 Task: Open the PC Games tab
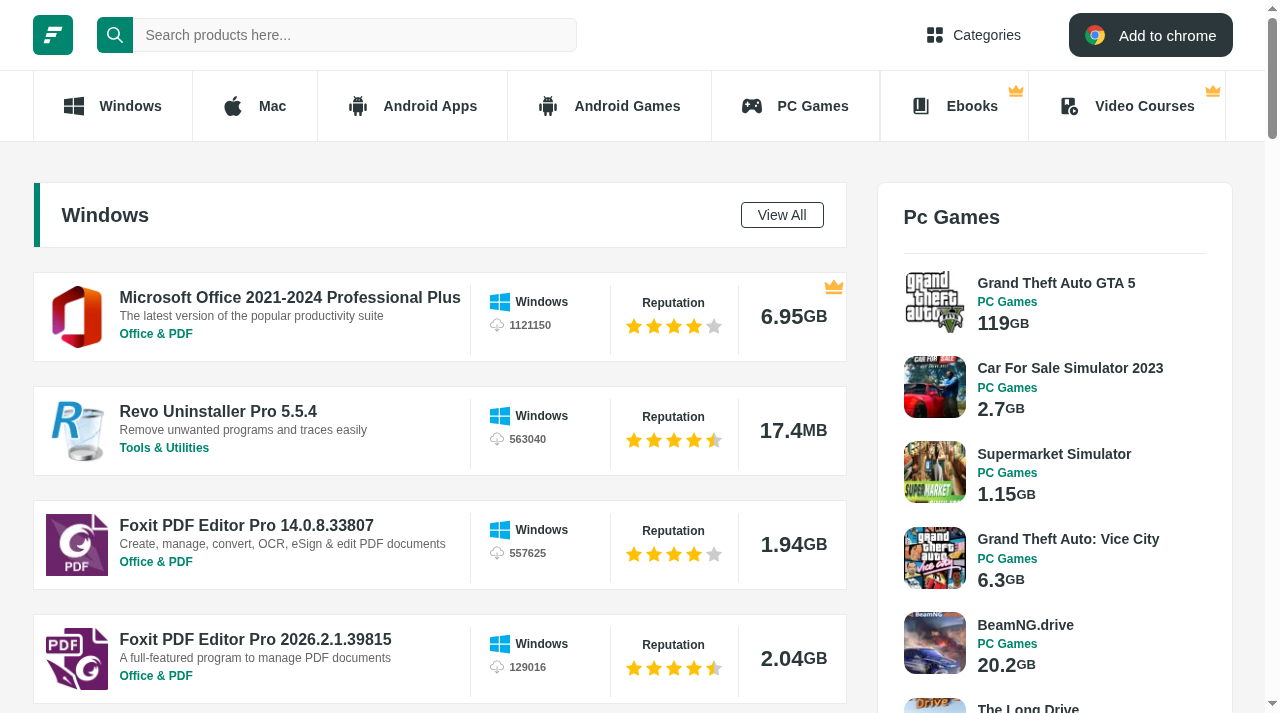pyautogui.click(x=795, y=106)
